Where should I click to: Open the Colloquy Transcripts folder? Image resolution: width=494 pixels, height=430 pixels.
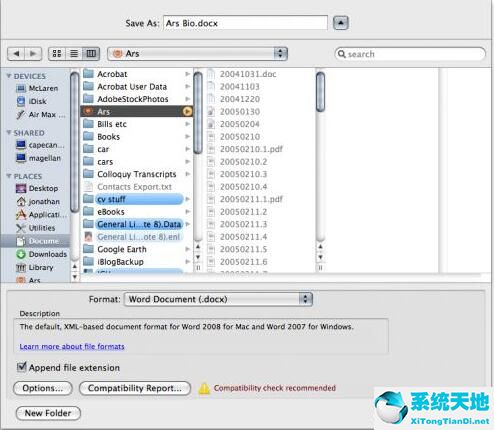click(136, 174)
